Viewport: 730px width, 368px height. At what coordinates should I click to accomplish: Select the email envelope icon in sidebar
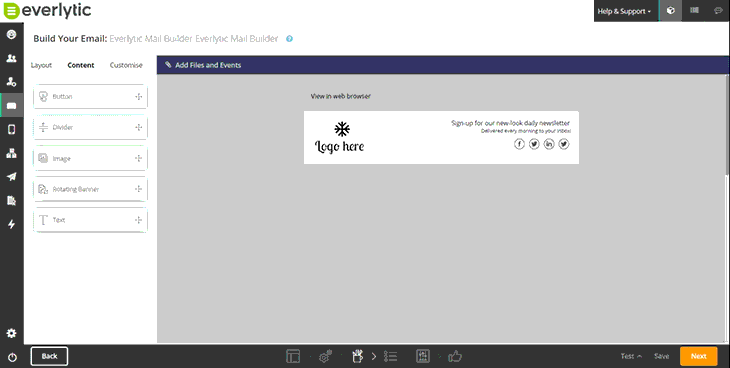pos(12,106)
